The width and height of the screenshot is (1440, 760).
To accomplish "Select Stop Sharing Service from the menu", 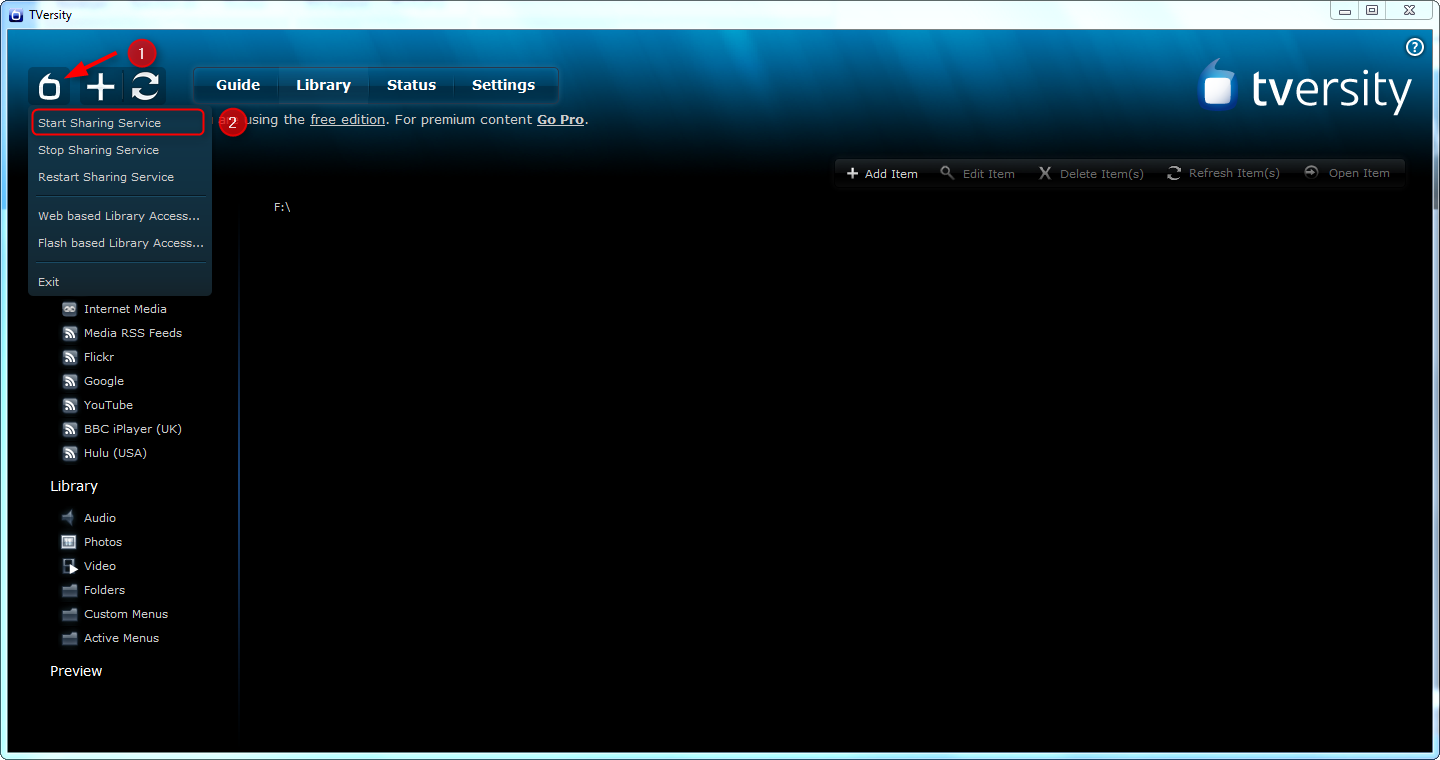I will point(98,150).
